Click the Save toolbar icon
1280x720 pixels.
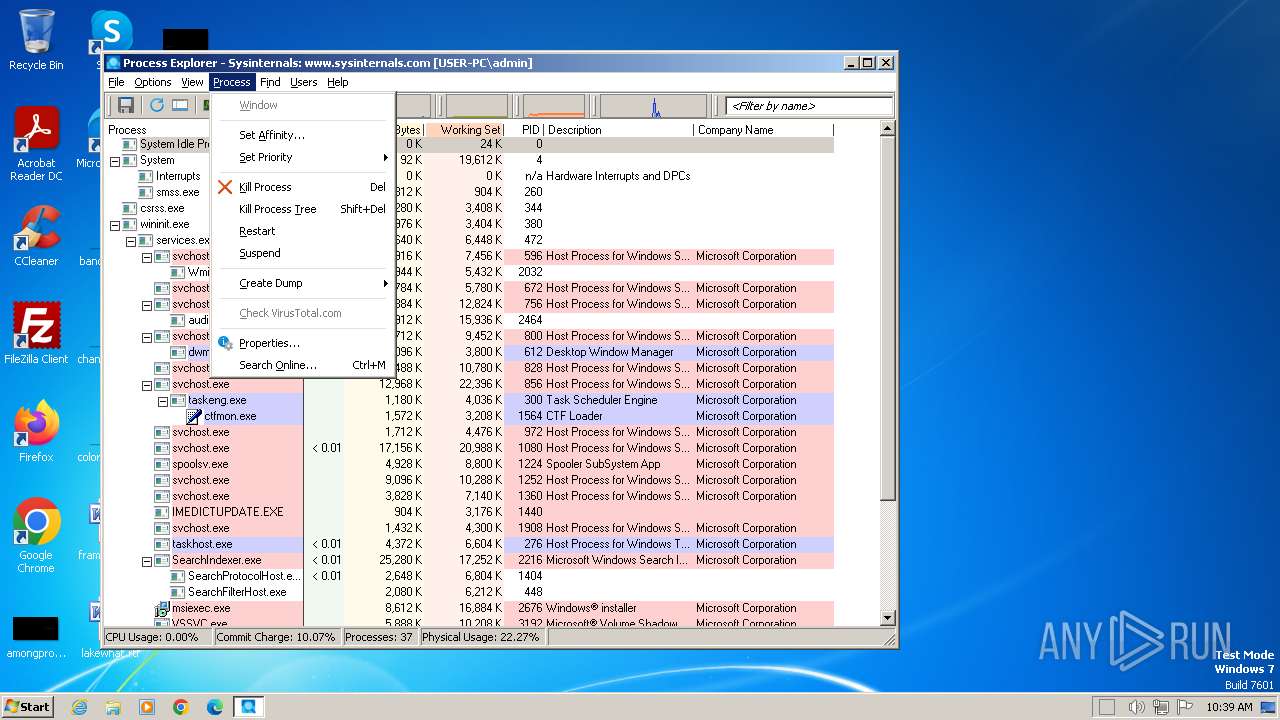(x=126, y=105)
